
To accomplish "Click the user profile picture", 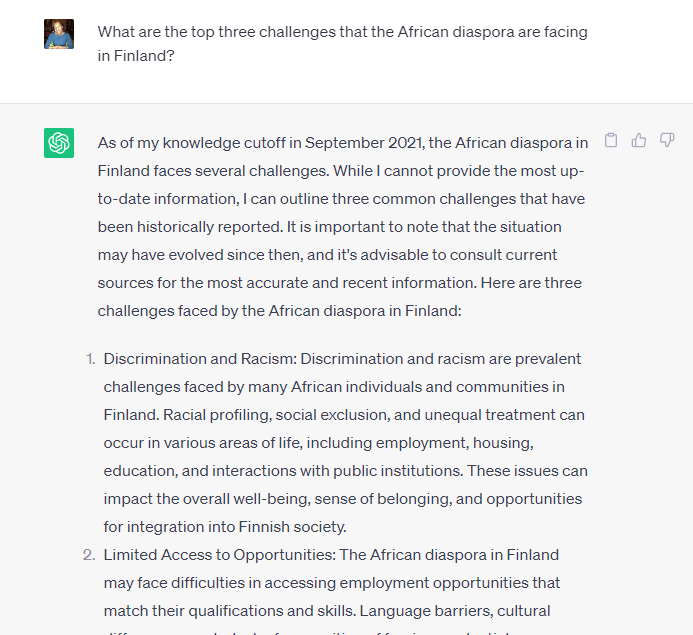I will pos(59,34).
